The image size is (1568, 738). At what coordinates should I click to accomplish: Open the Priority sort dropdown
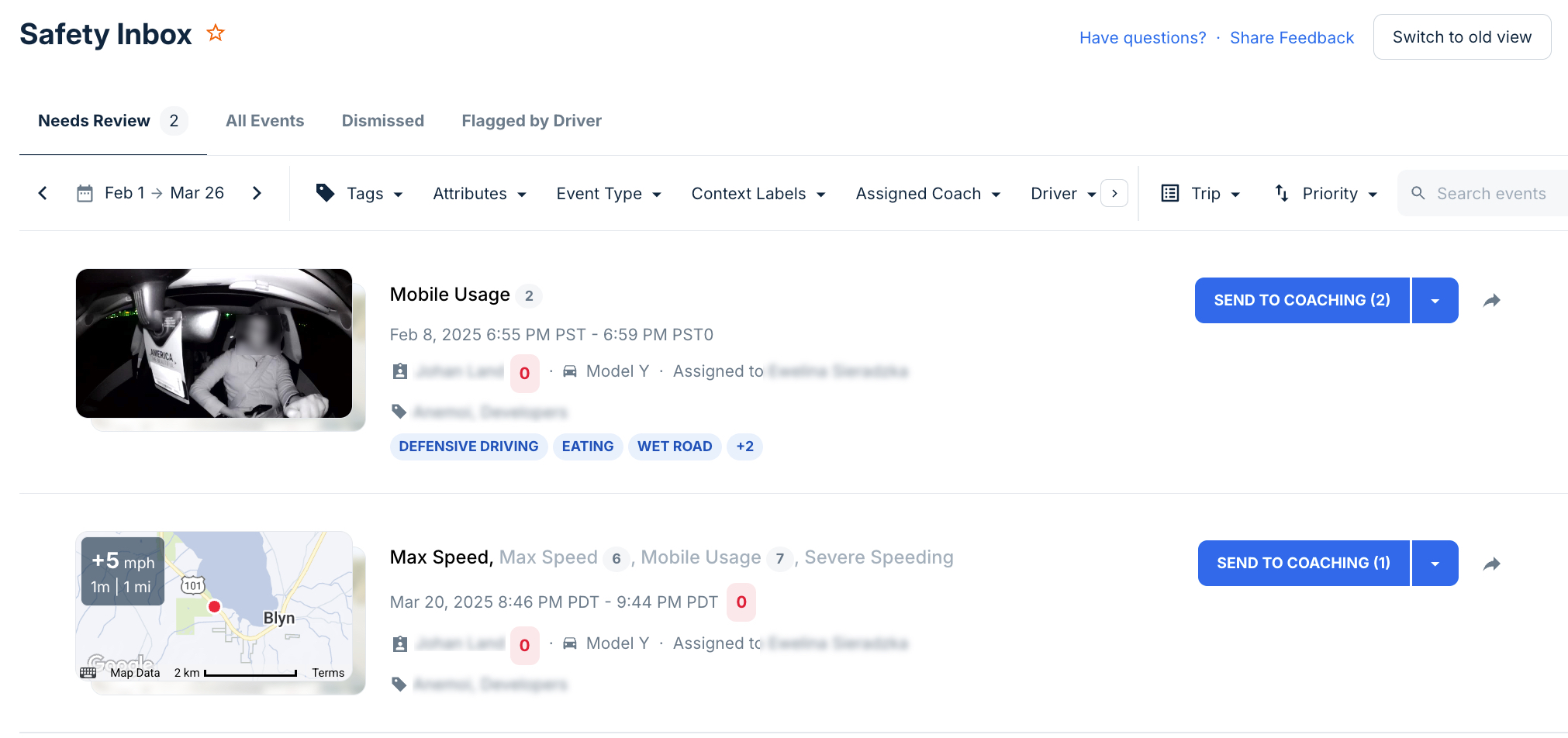pos(1326,193)
